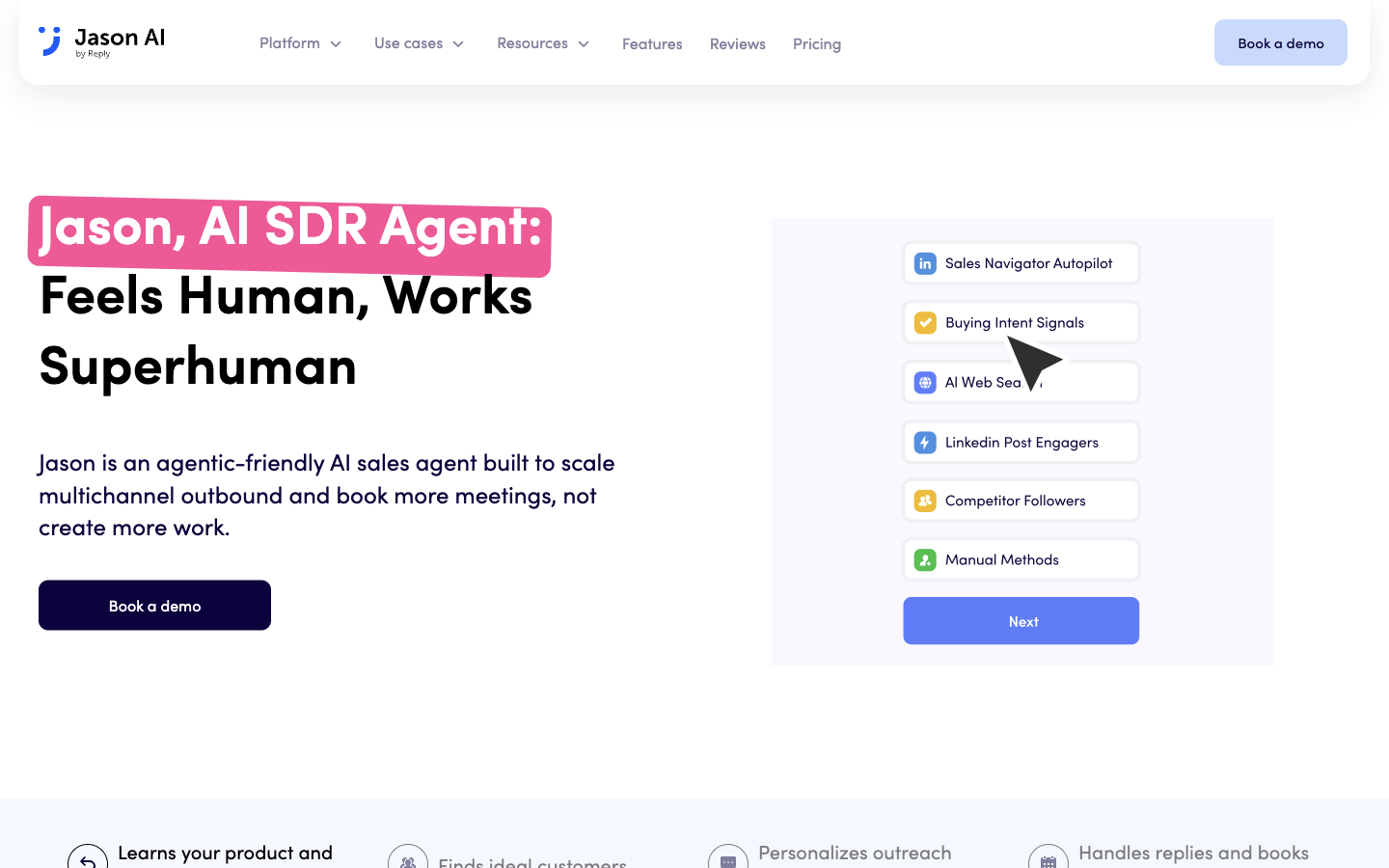1389x868 pixels.
Task: Click the Book a demo header button
Action: (x=1281, y=42)
